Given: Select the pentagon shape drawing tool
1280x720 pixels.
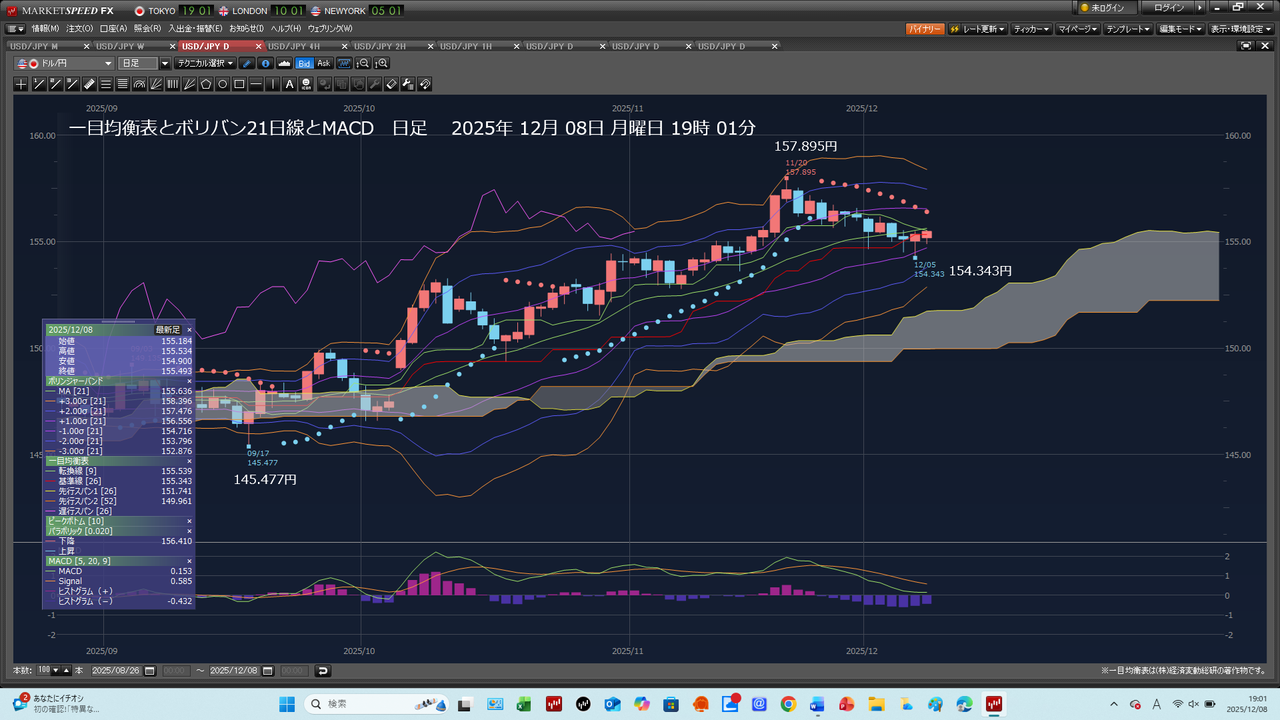Looking at the screenshot, I should pyautogui.click(x=206, y=85).
